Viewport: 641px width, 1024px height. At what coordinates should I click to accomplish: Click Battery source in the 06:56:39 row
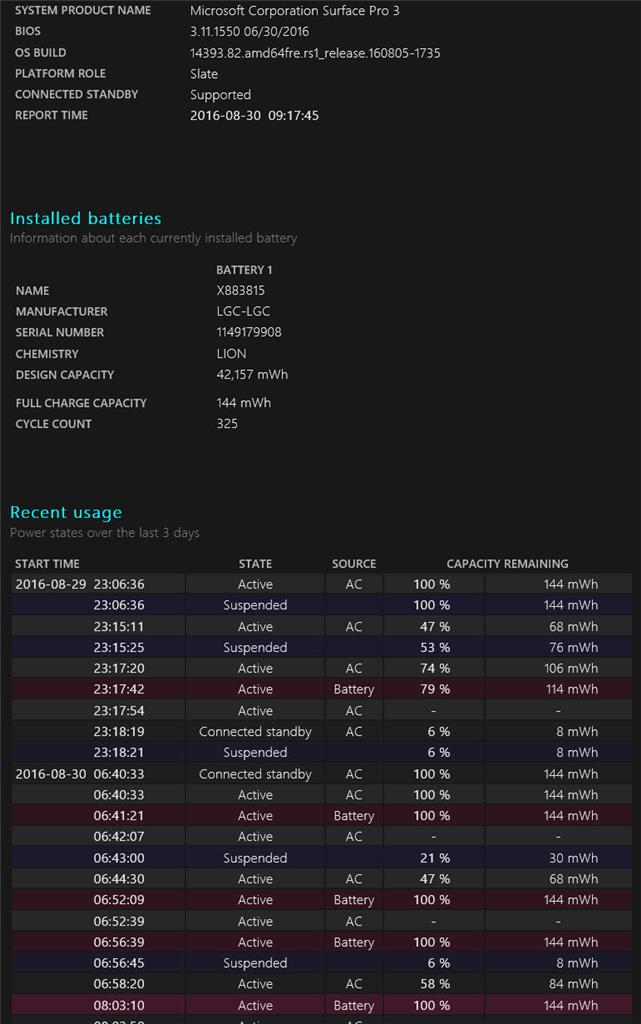(x=354, y=942)
